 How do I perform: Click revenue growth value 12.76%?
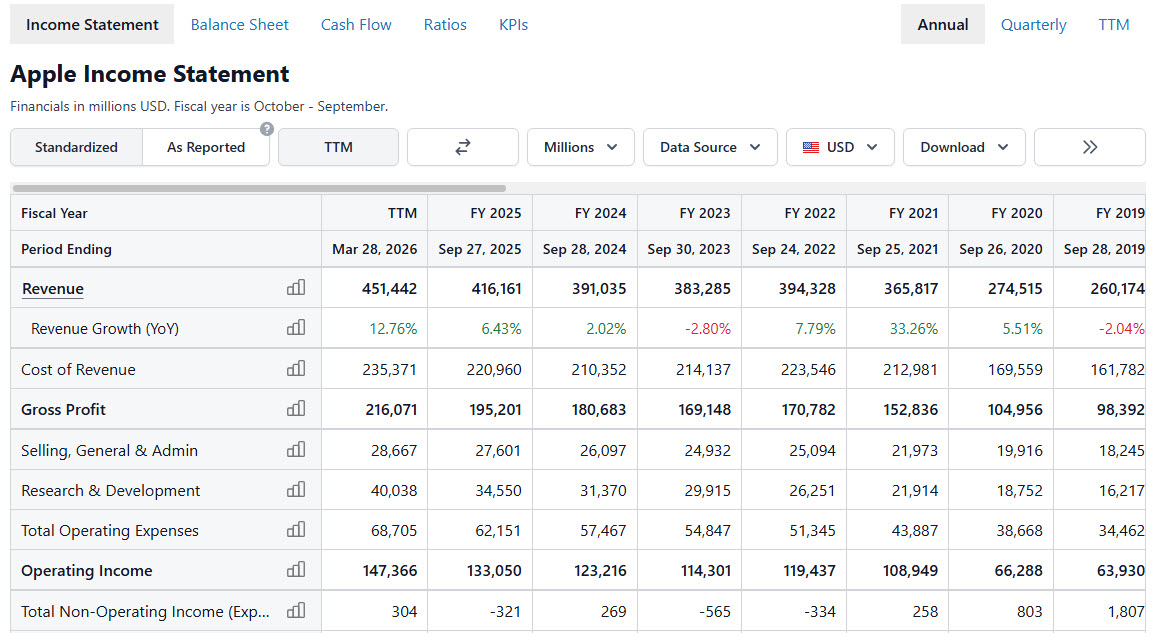(393, 328)
